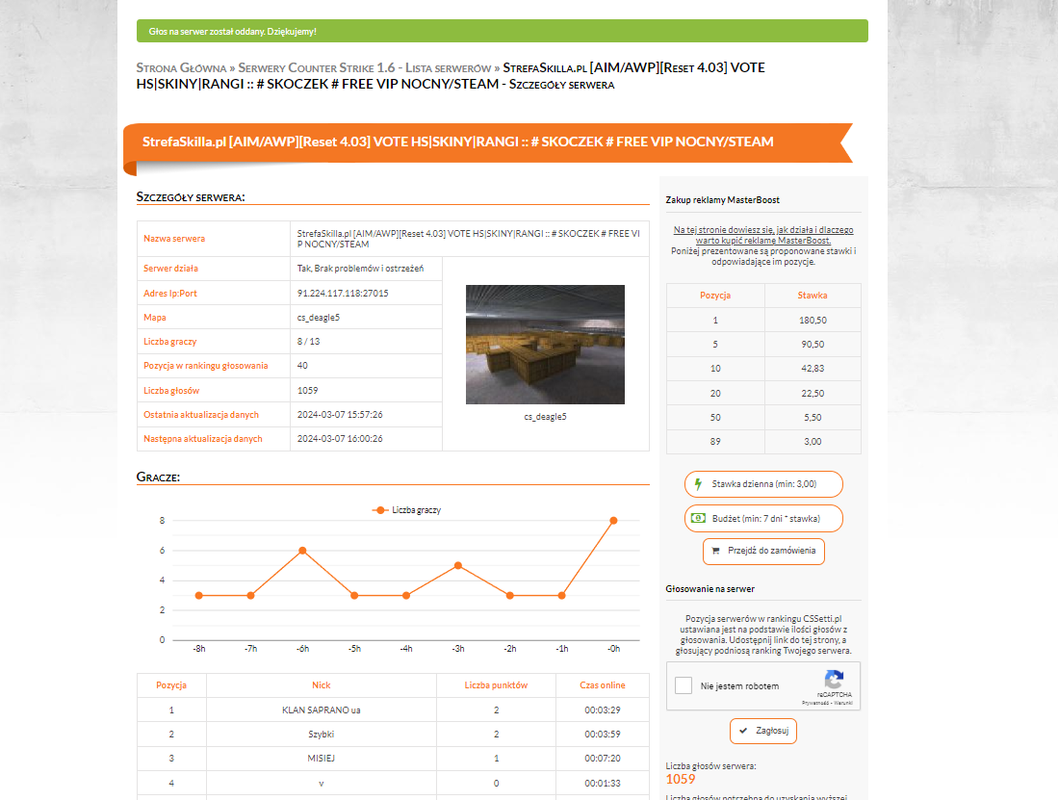This screenshot has height=800, width=1058.
Task: Click the orange server title banner
Action: 488,142
